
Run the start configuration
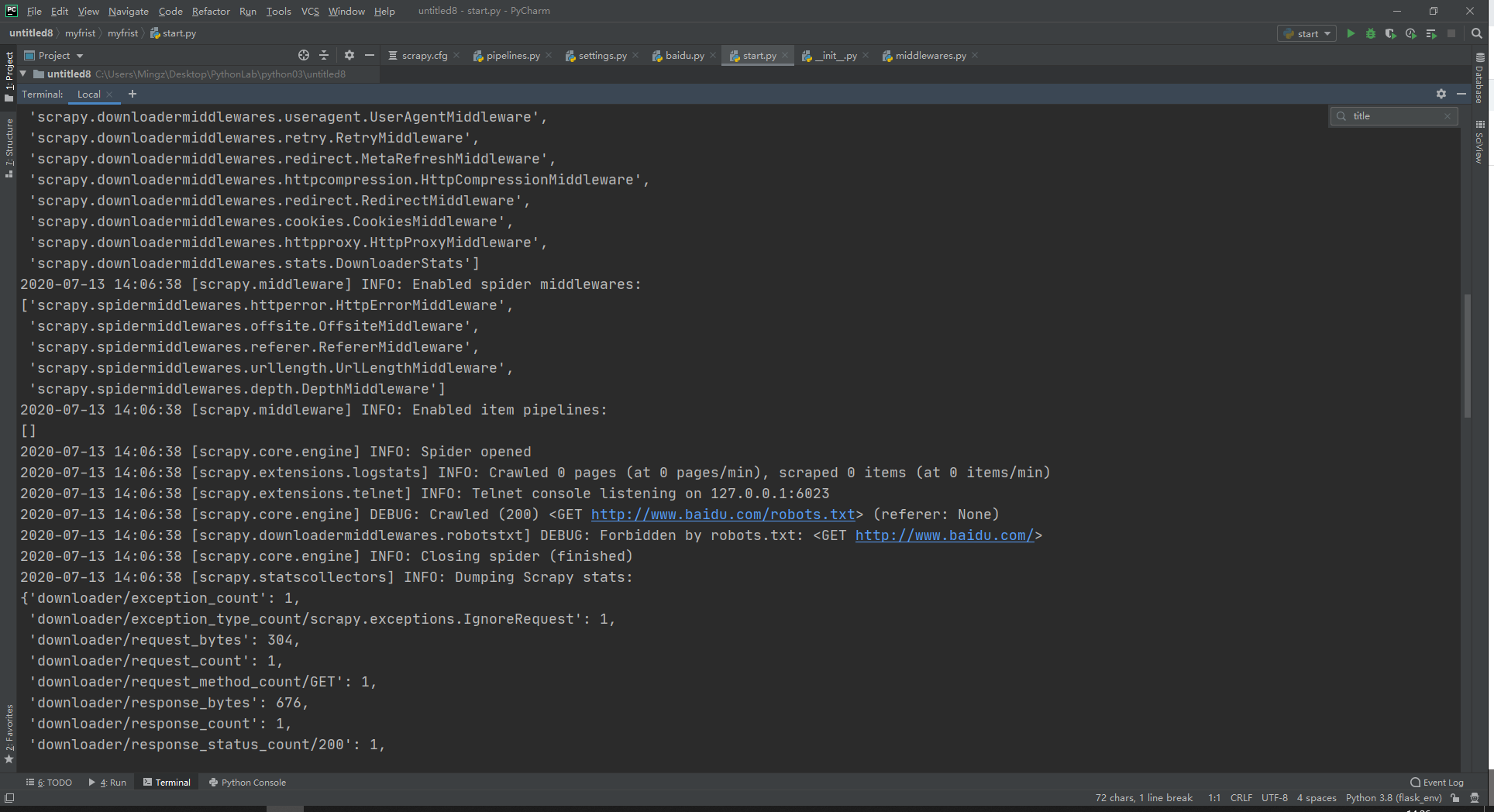tap(1351, 33)
